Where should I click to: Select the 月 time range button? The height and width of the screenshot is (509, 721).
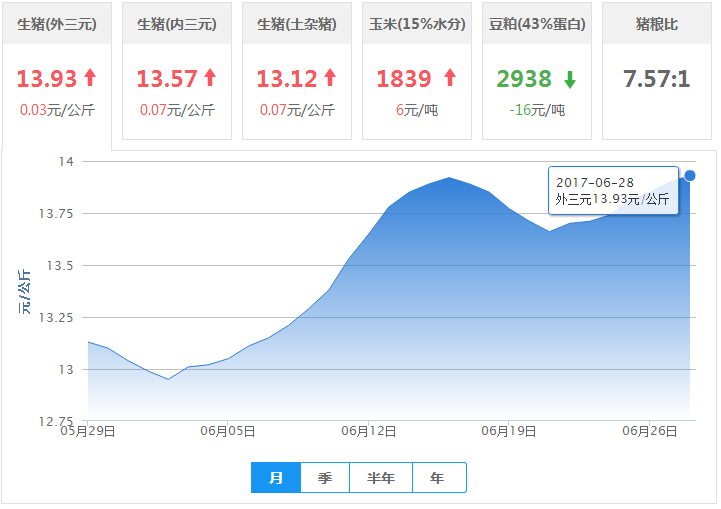click(276, 478)
